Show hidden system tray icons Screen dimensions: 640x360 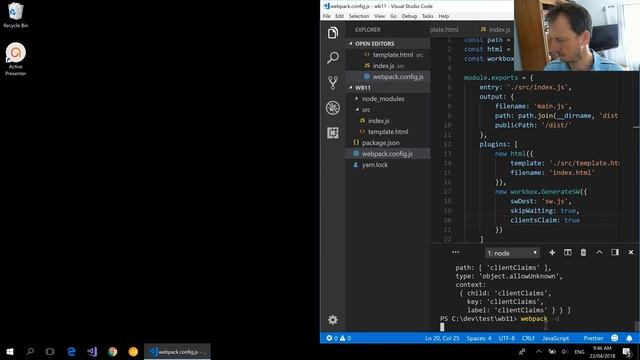tap(538, 351)
